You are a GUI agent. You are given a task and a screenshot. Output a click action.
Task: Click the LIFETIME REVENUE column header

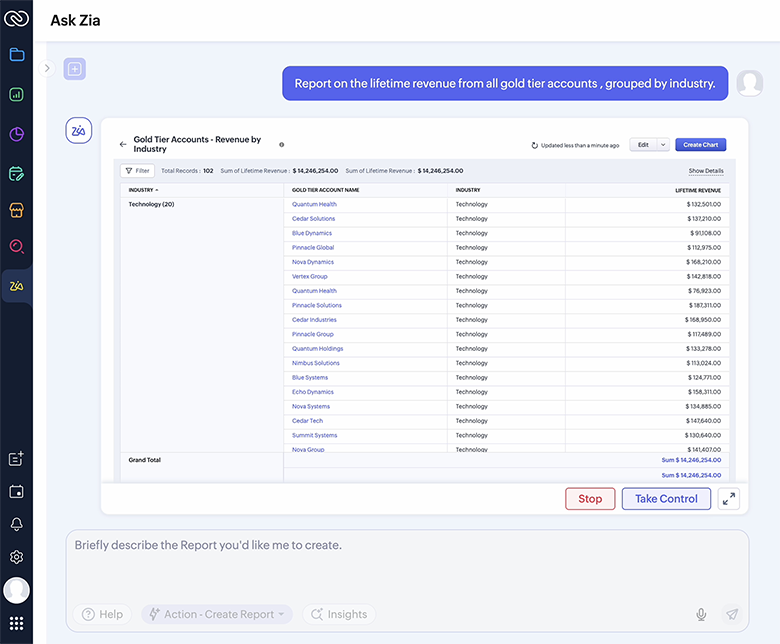(x=697, y=190)
